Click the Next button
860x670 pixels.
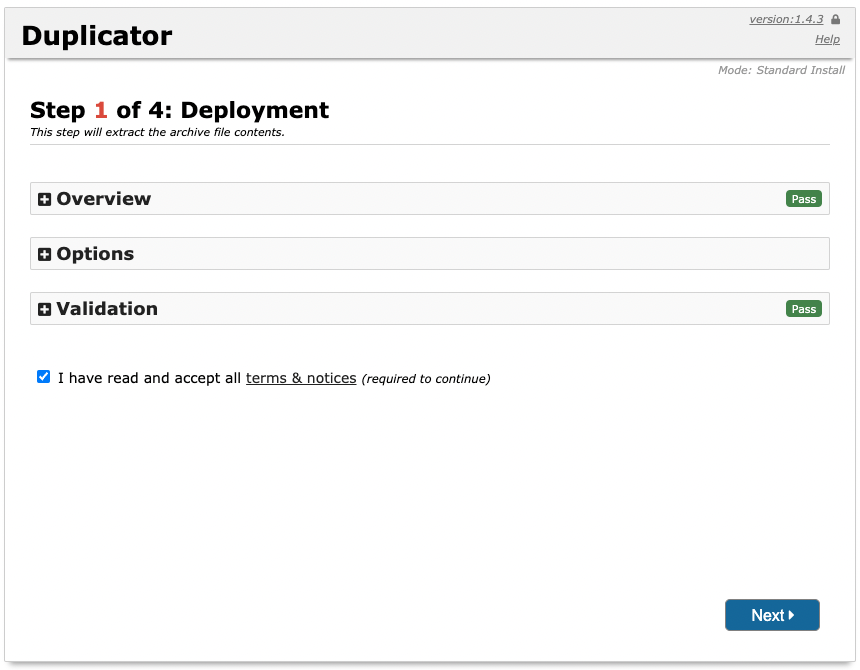(772, 615)
